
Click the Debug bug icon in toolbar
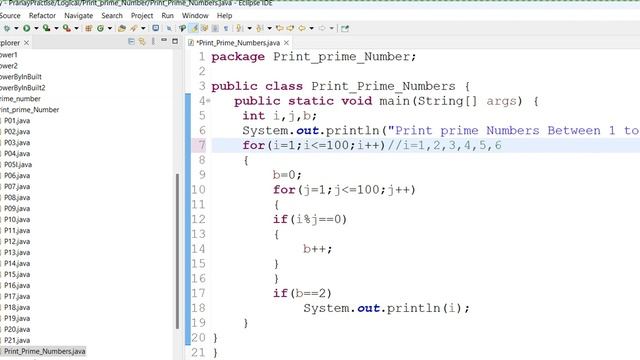coord(7,28)
